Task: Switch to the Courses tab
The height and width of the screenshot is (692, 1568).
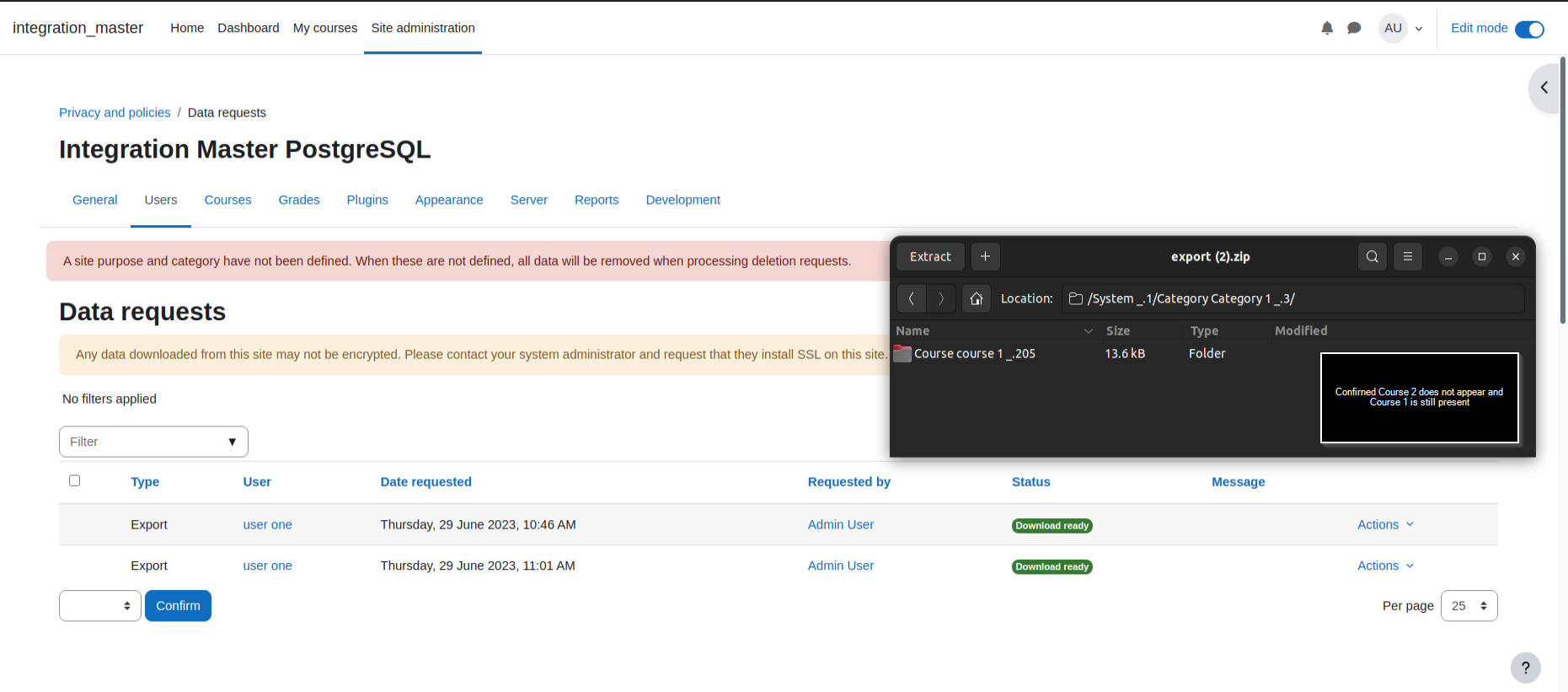Action: click(227, 200)
